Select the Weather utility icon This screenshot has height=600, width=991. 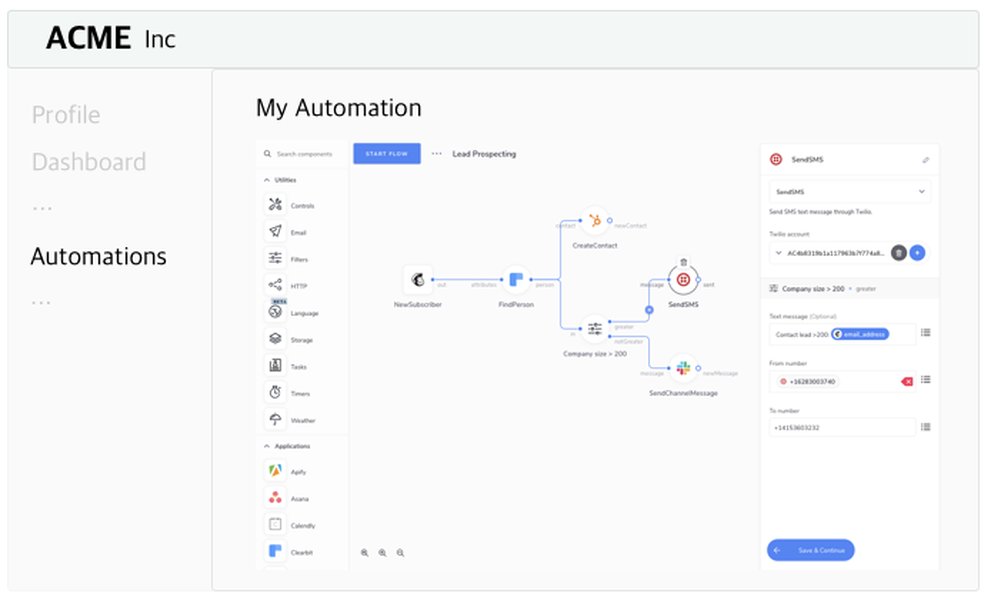pos(273,419)
